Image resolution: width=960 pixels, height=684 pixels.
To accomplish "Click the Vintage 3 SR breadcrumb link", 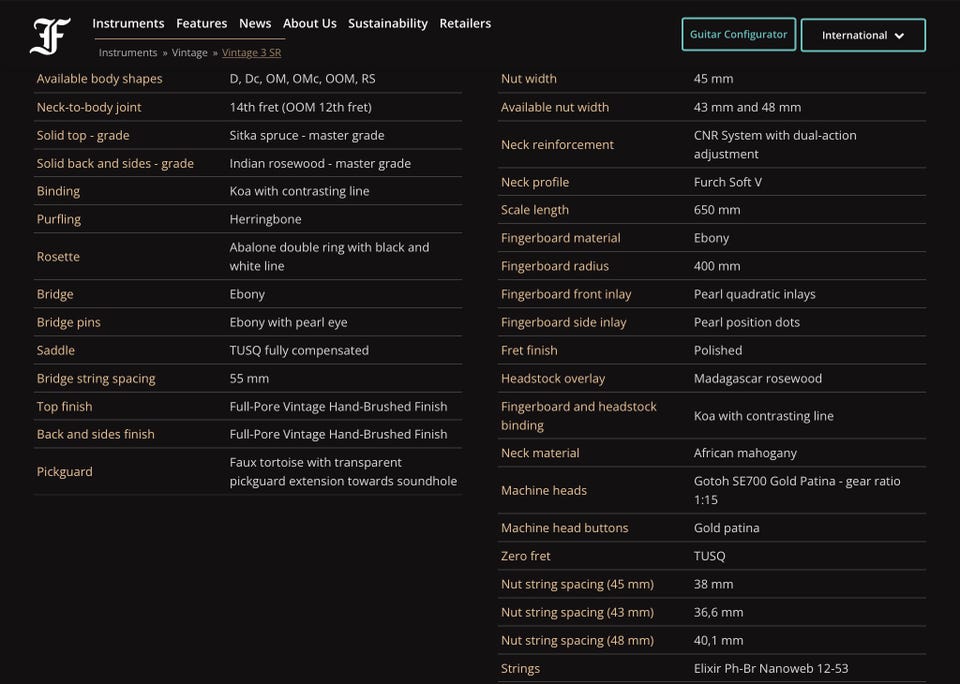I will pos(252,53).
